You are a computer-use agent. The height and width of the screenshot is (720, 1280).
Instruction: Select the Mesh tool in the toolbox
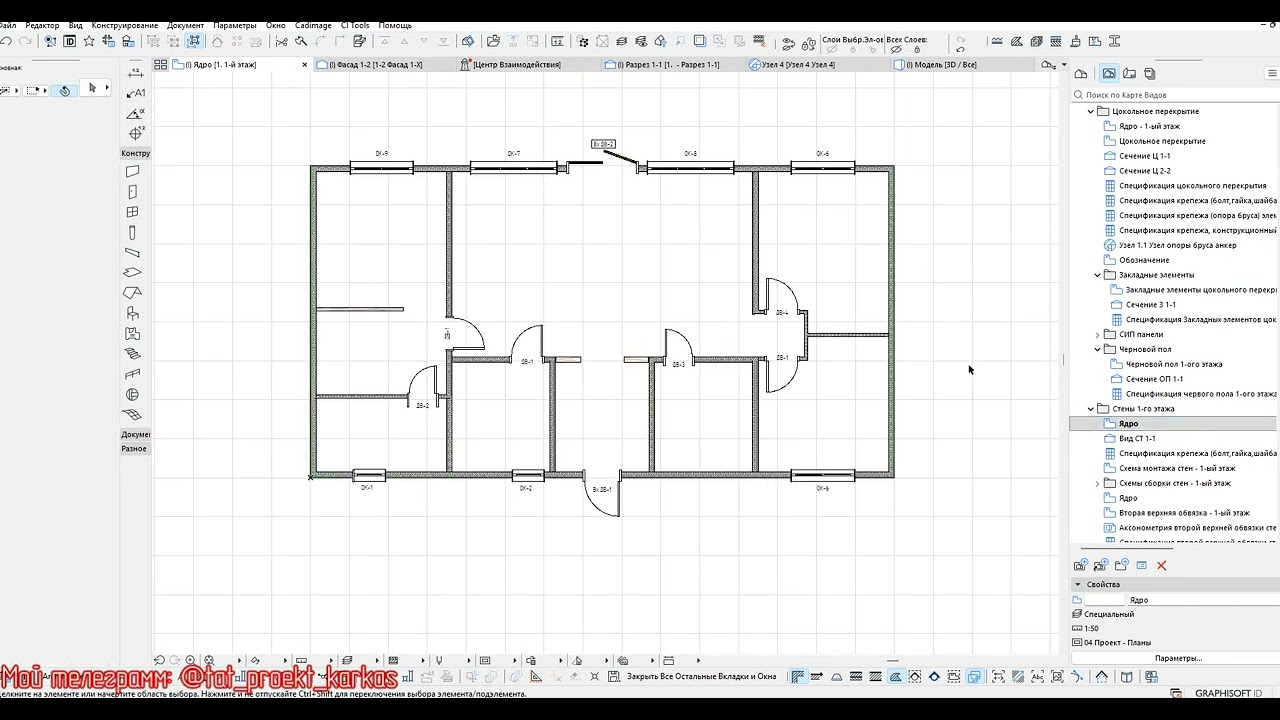tap(133, 415)
